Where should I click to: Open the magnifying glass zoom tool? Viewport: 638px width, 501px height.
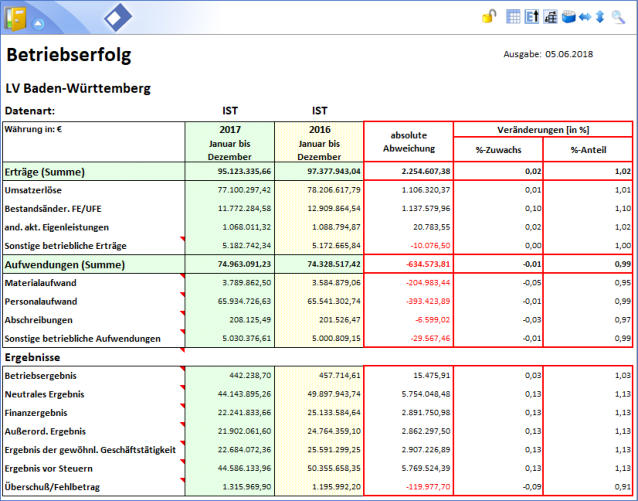[x=618, y=16]
